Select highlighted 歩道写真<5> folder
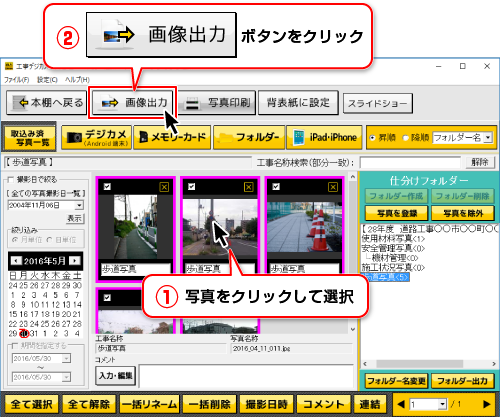The image size is (500, 417). tap(385, 277)
